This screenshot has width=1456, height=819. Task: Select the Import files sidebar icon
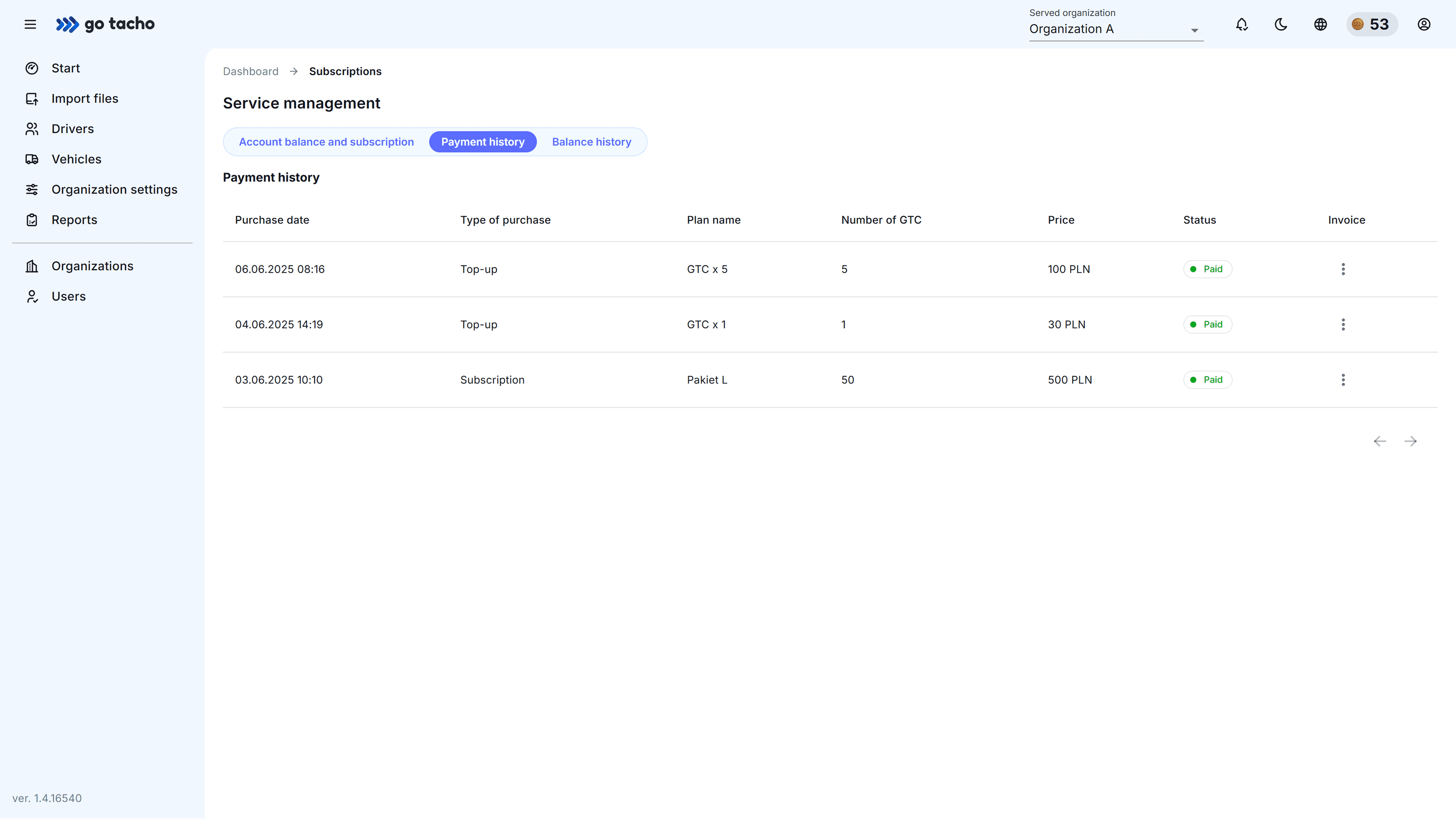(x=32, y=98)
